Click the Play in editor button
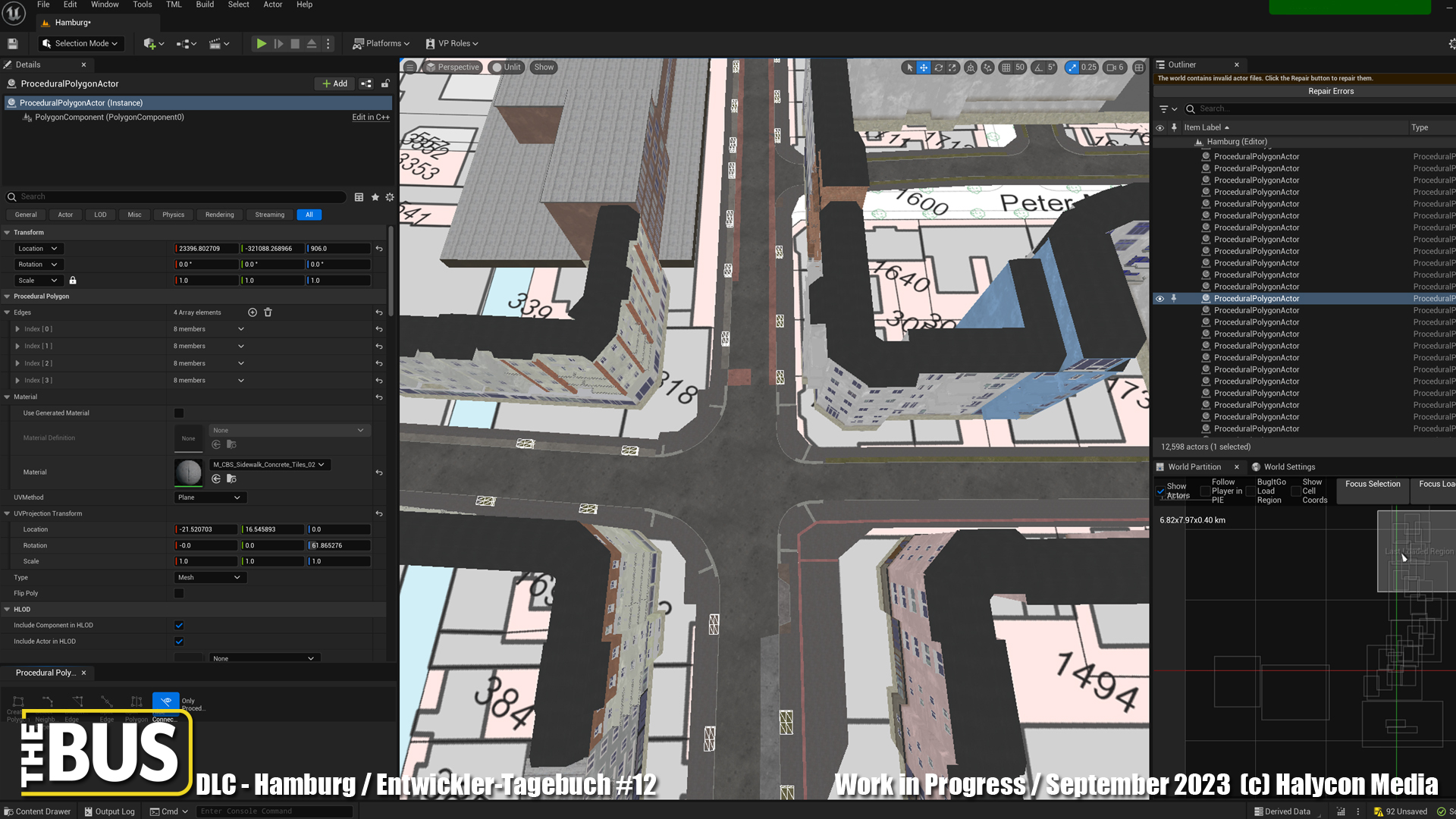Screen dimensions: 1456x819 click(x=261, y=44)
